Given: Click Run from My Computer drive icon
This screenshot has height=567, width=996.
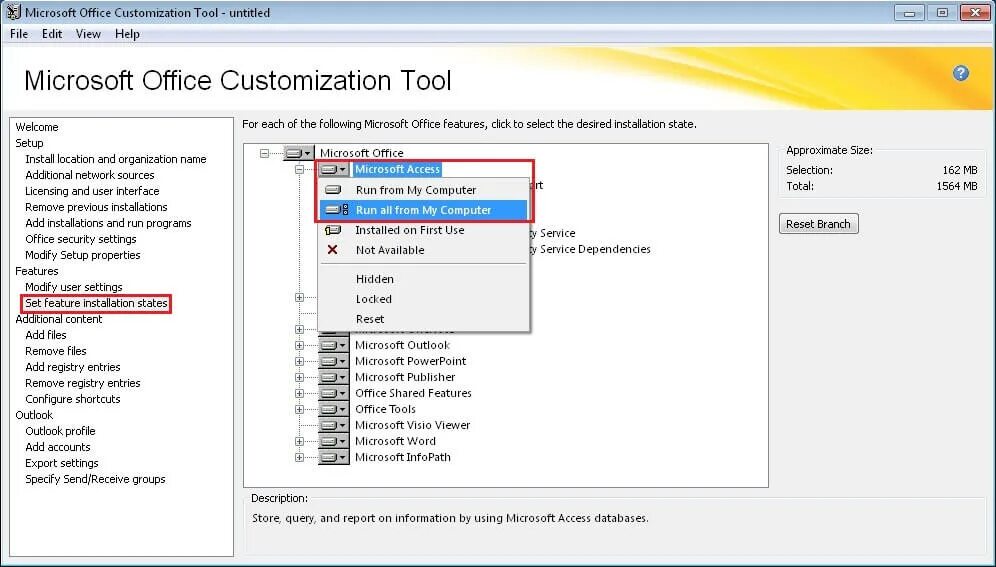Looking at the screenshot, I should [333, 190].
